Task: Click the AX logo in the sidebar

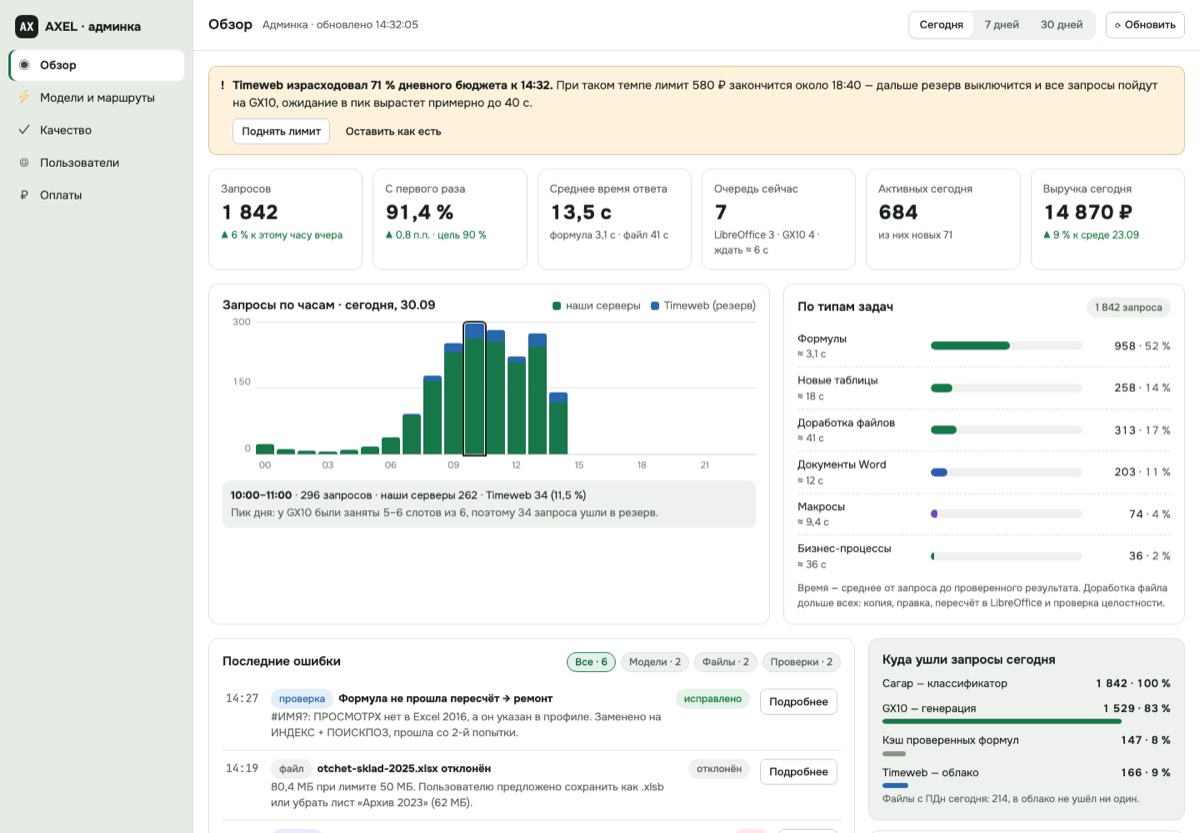Action: [x=26, y=27]
